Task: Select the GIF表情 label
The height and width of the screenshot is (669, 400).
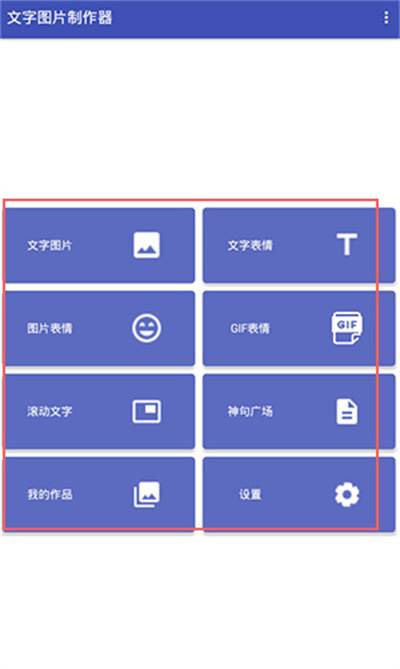Action: [x=250, y=328]
